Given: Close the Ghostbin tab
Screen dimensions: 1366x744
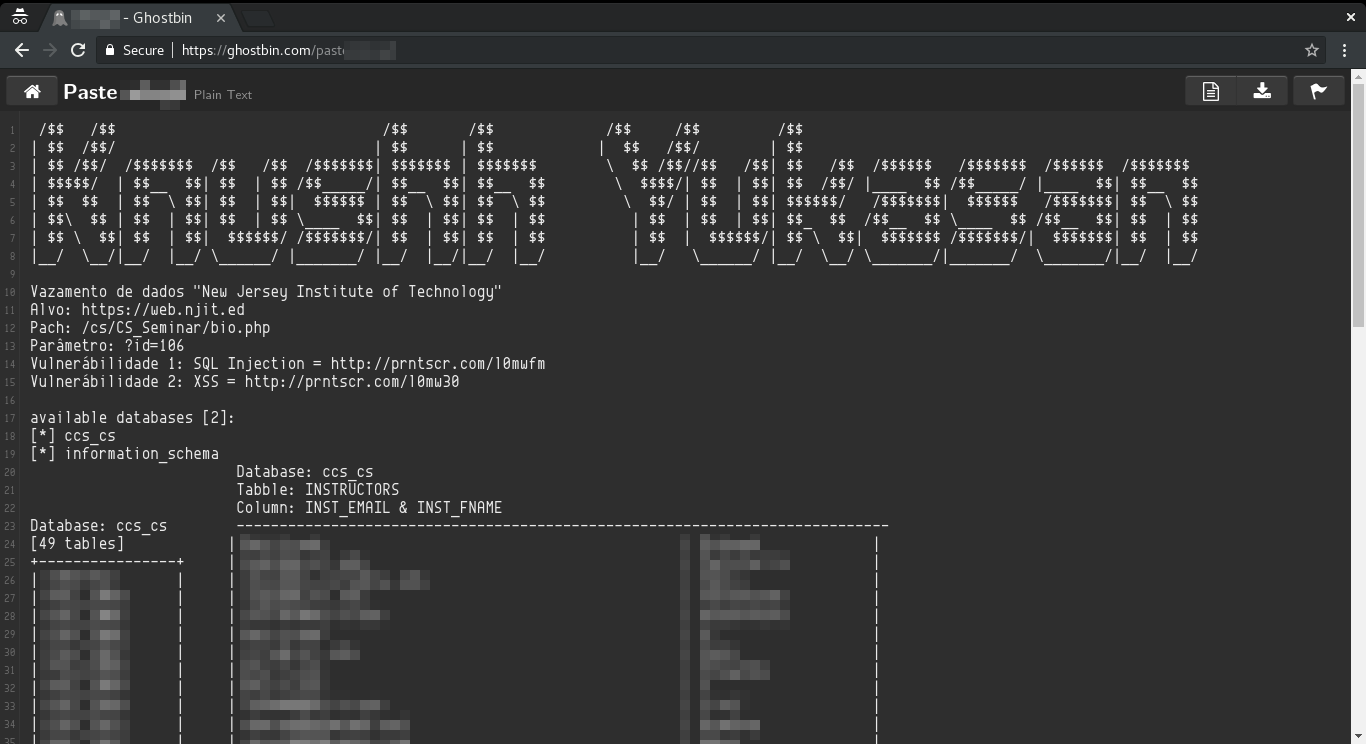Looking at the screenshot, I should (221, 18).
